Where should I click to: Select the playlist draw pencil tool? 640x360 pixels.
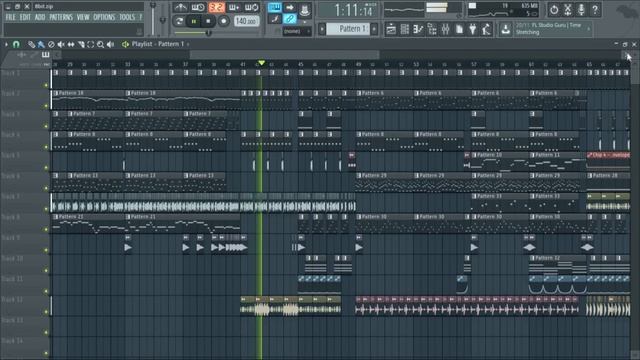(x=31, y=44)
